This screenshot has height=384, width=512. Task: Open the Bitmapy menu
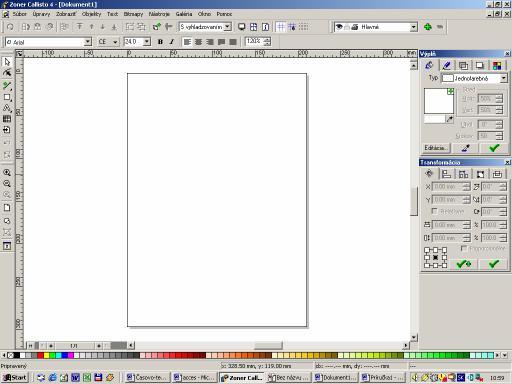click(133, 14)
